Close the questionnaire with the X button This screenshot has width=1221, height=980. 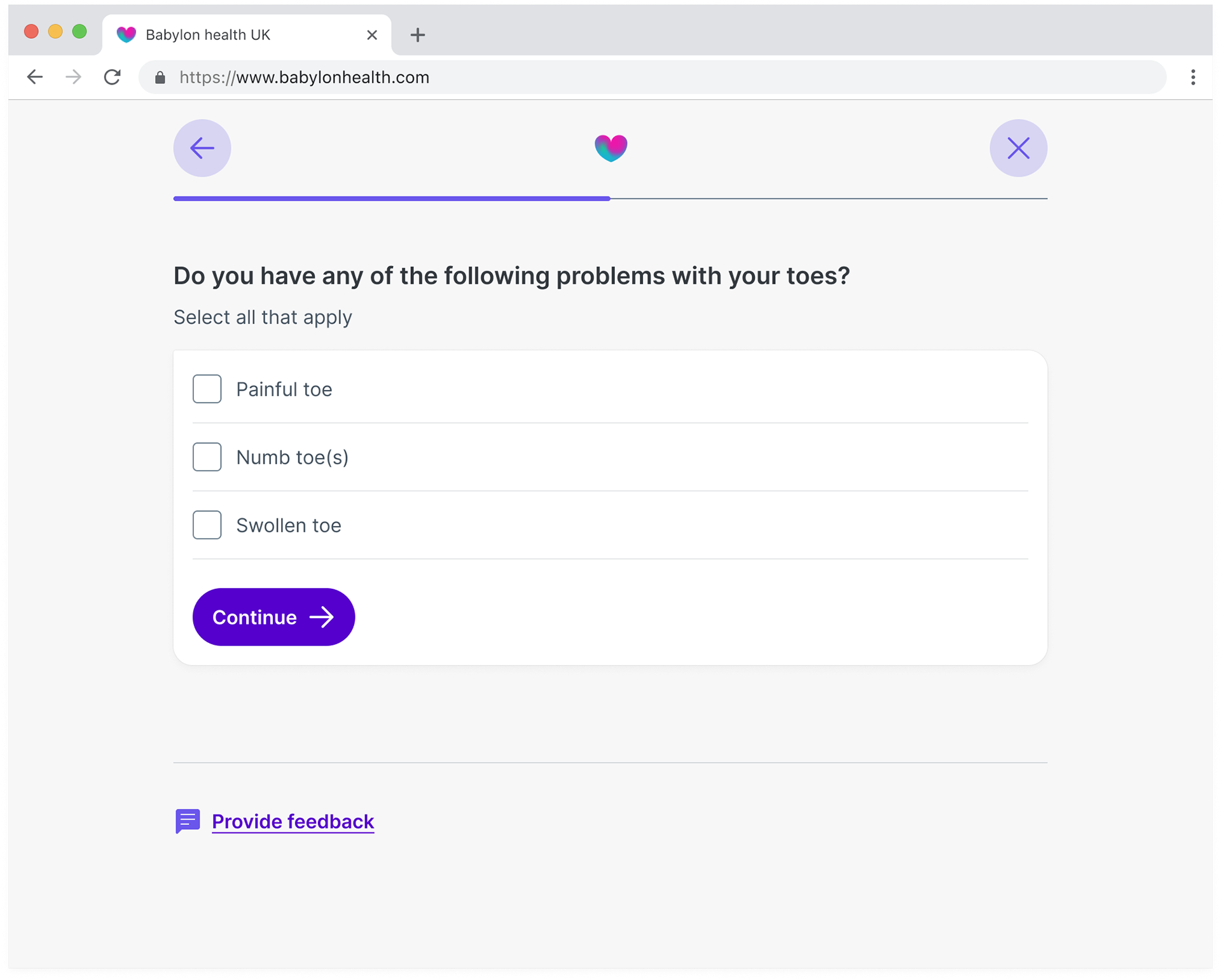[1018, 148]
